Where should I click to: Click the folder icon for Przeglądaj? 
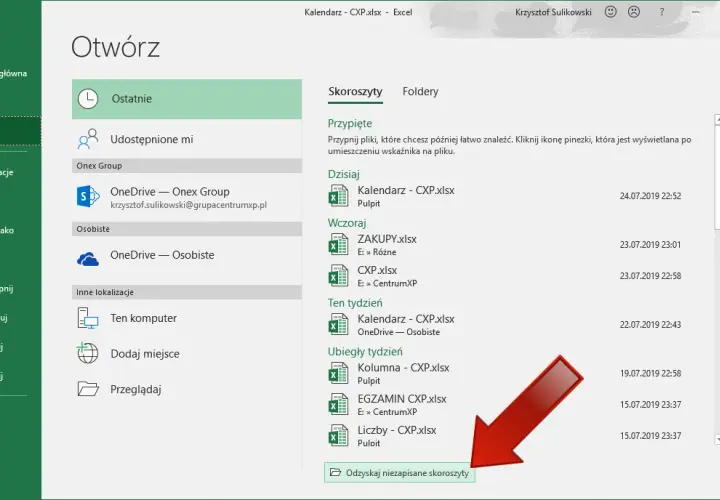click(88, 389)
